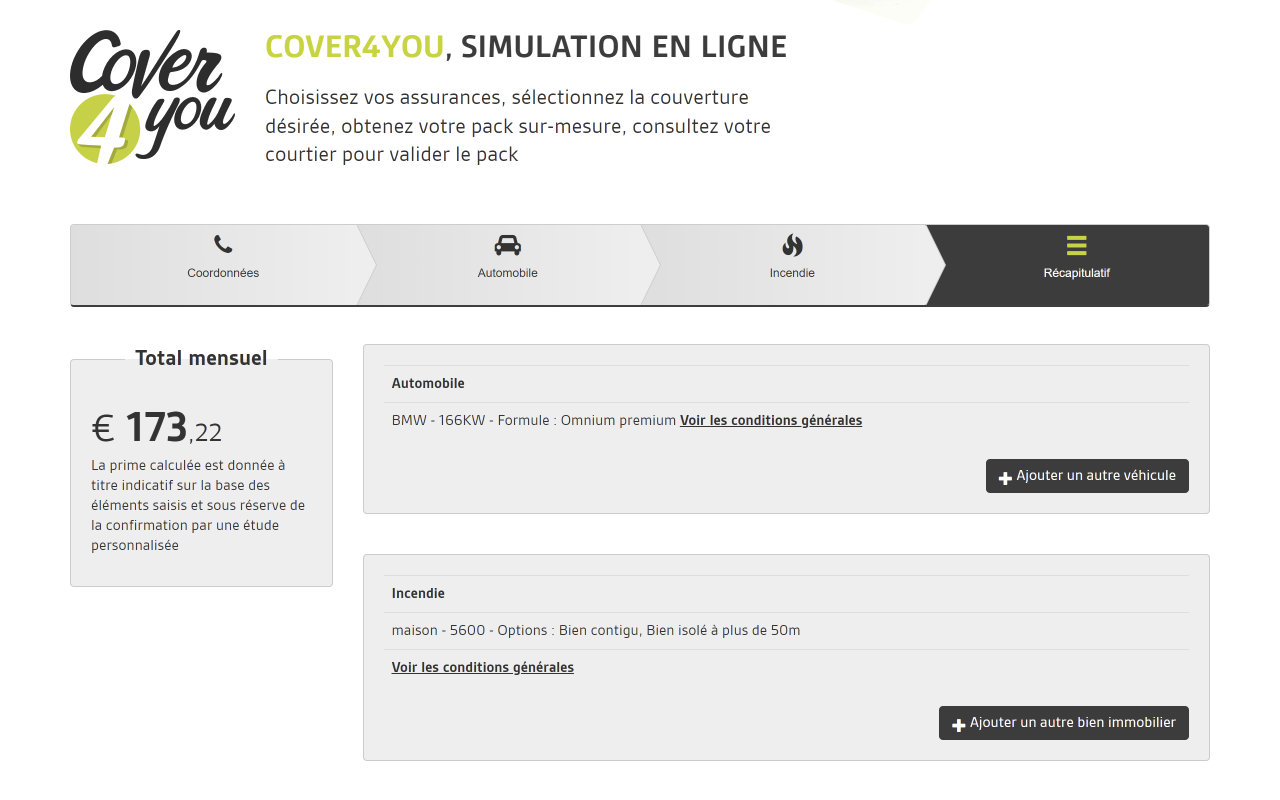Click the Cover4you logo
This screenshot has width=1280, height=800.
point(152,97)
